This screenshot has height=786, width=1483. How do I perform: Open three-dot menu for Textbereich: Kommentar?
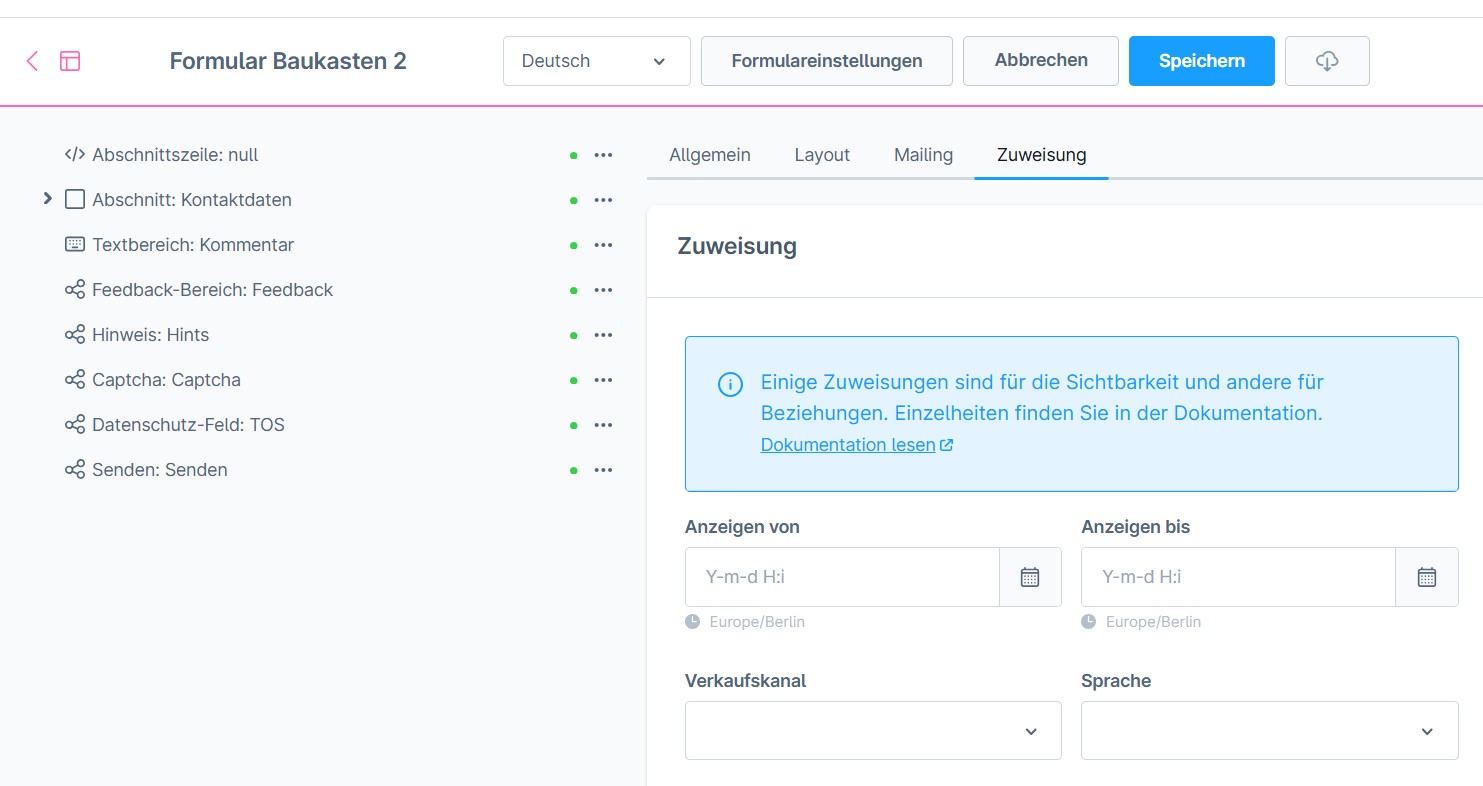click(603, 245)
